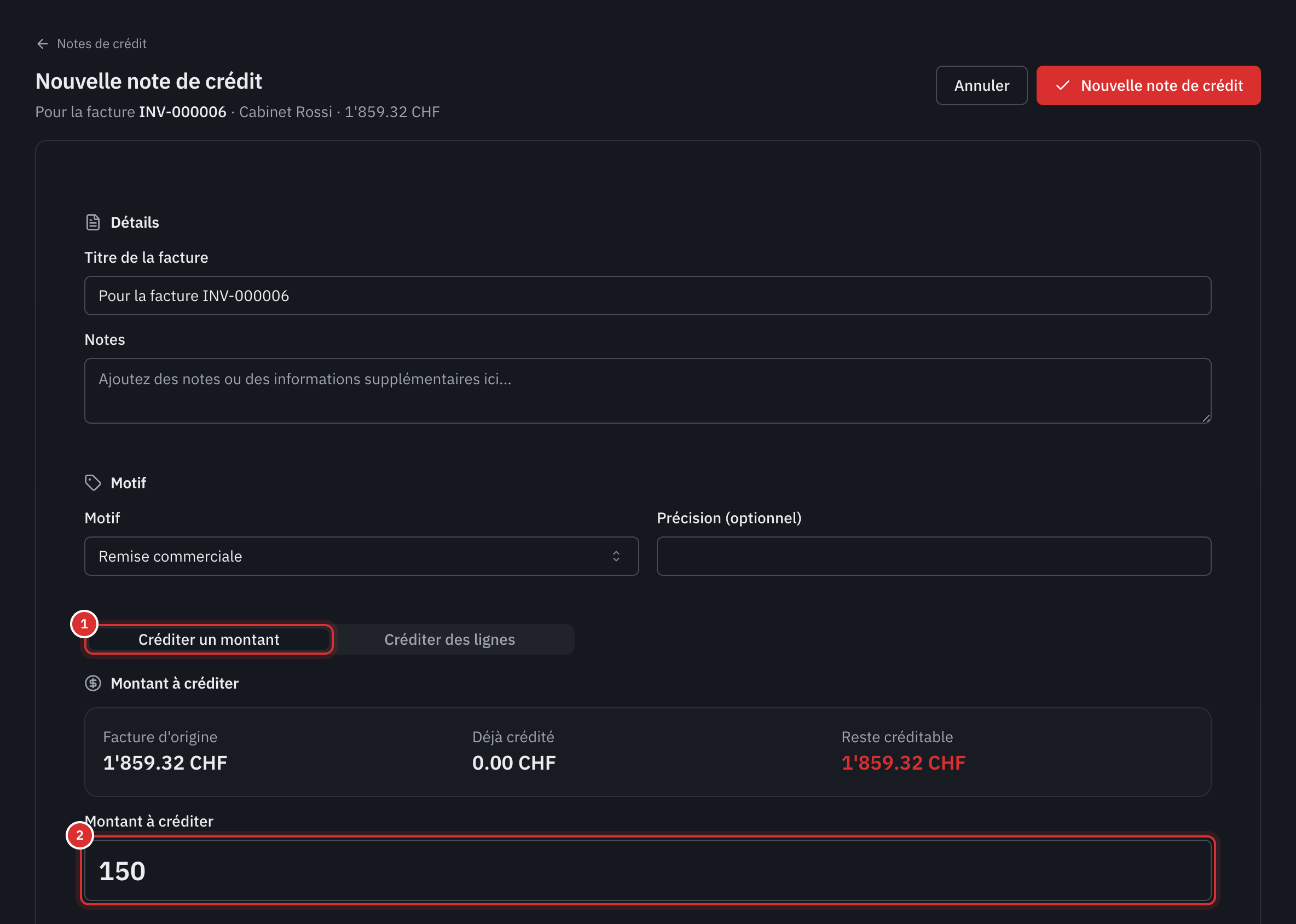Confirm with red Nouvelle note de crédit button
The width and height of the screenshot is (1296, 924).
click(x=1148, y=85)
